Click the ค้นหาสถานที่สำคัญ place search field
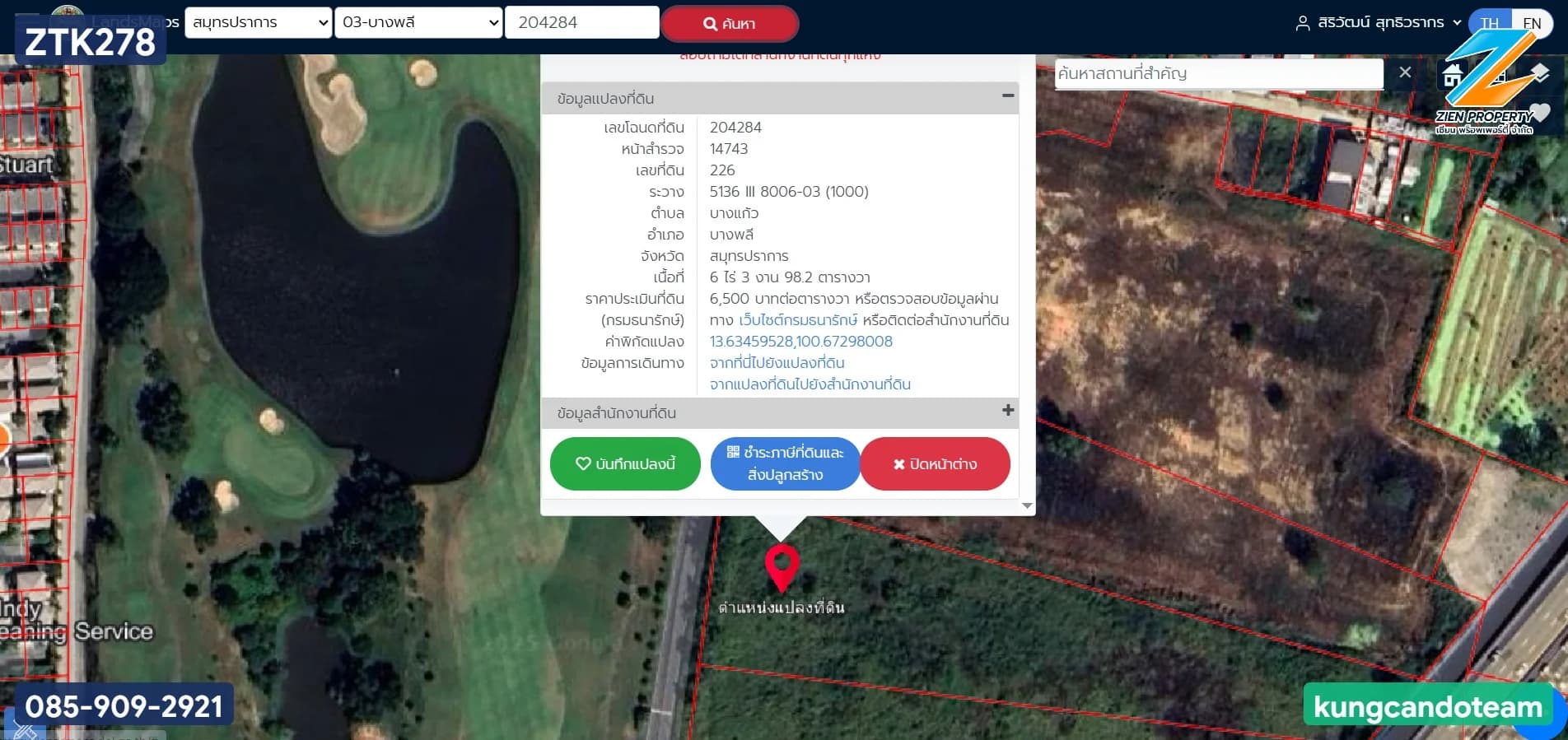The image size is (1568, 740). (1217, 73)
